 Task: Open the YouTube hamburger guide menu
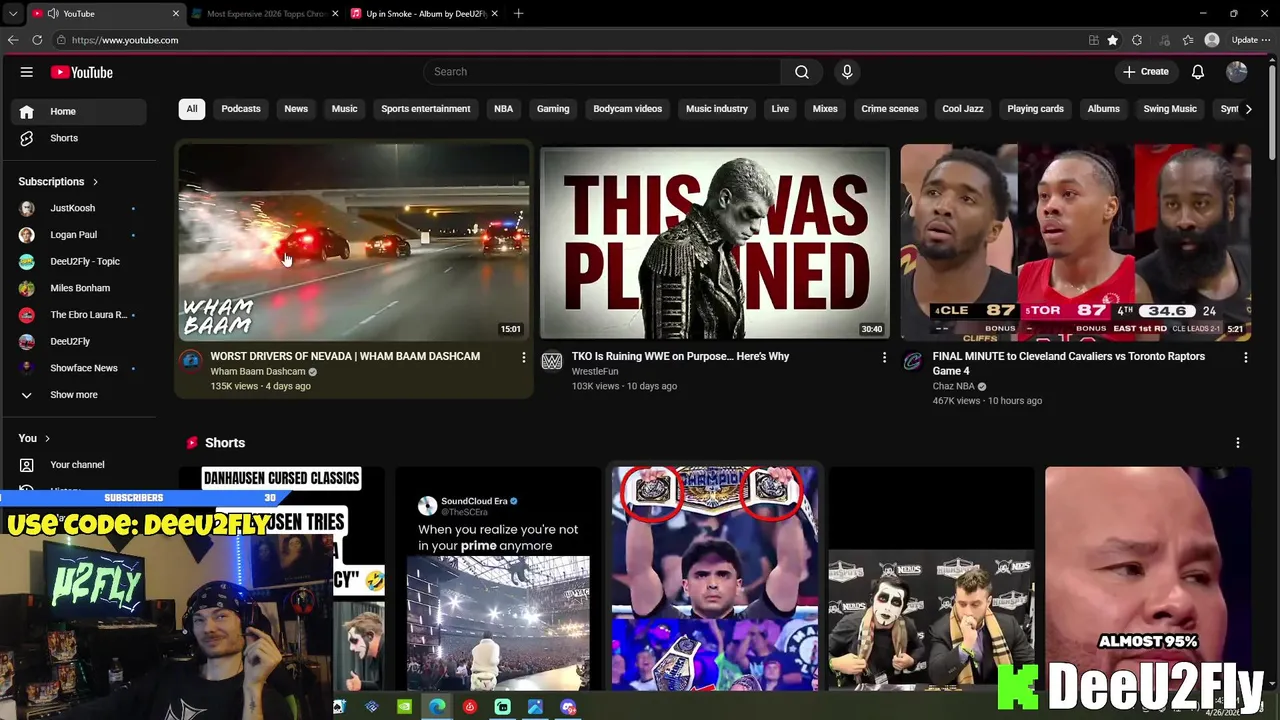[27, 72]
